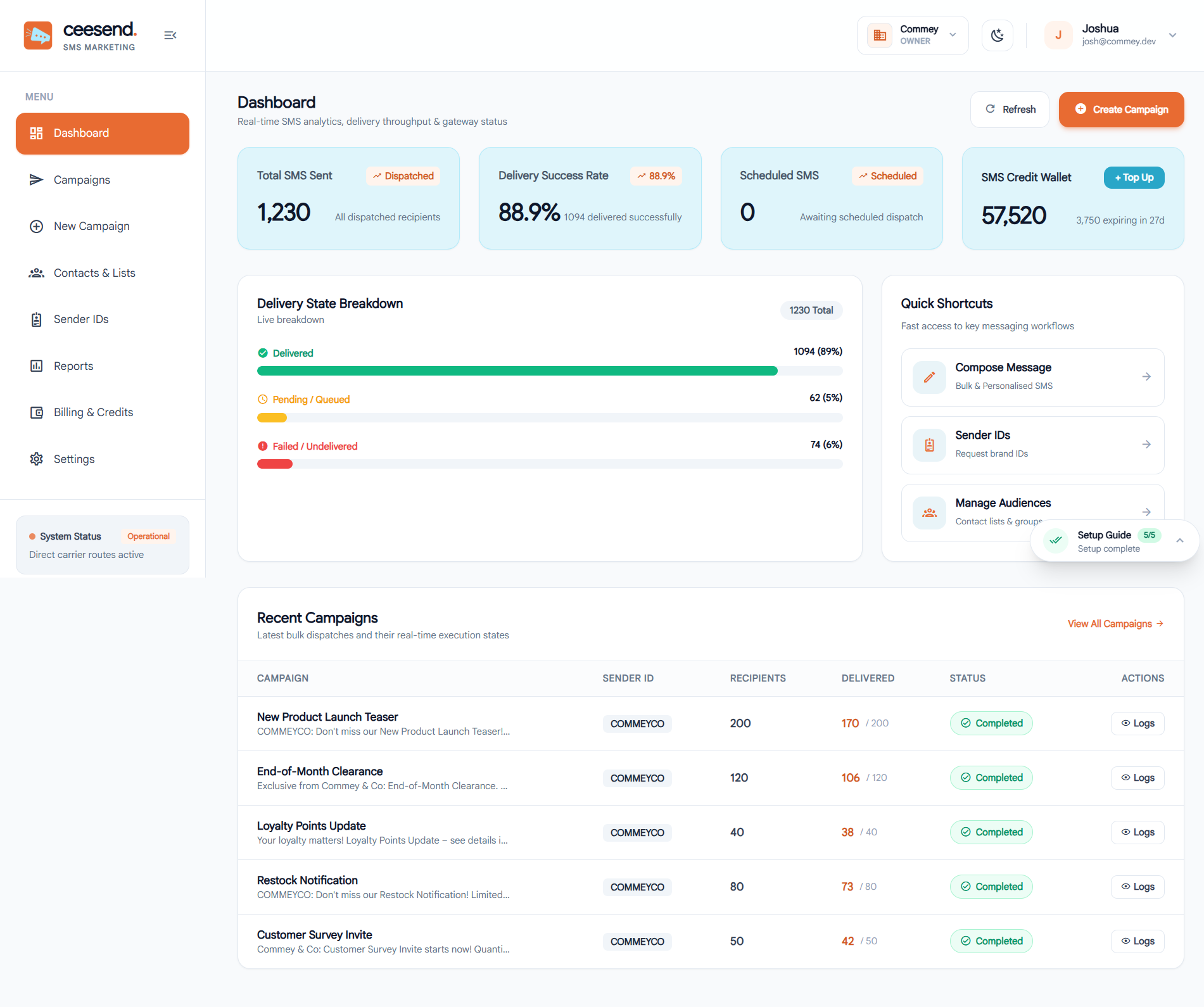Collapse the Setup Guide panel chevron
Viewport: 1204px width, 1007px height.
point(1180,541)
